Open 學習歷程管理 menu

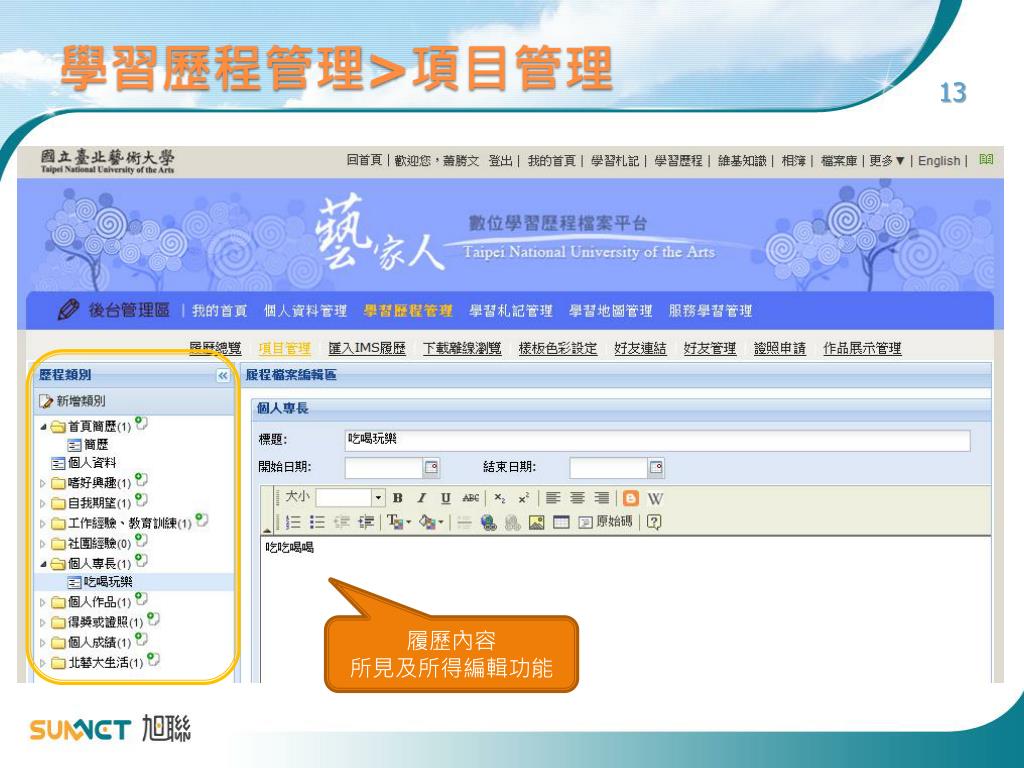click(x=408, y=311)
